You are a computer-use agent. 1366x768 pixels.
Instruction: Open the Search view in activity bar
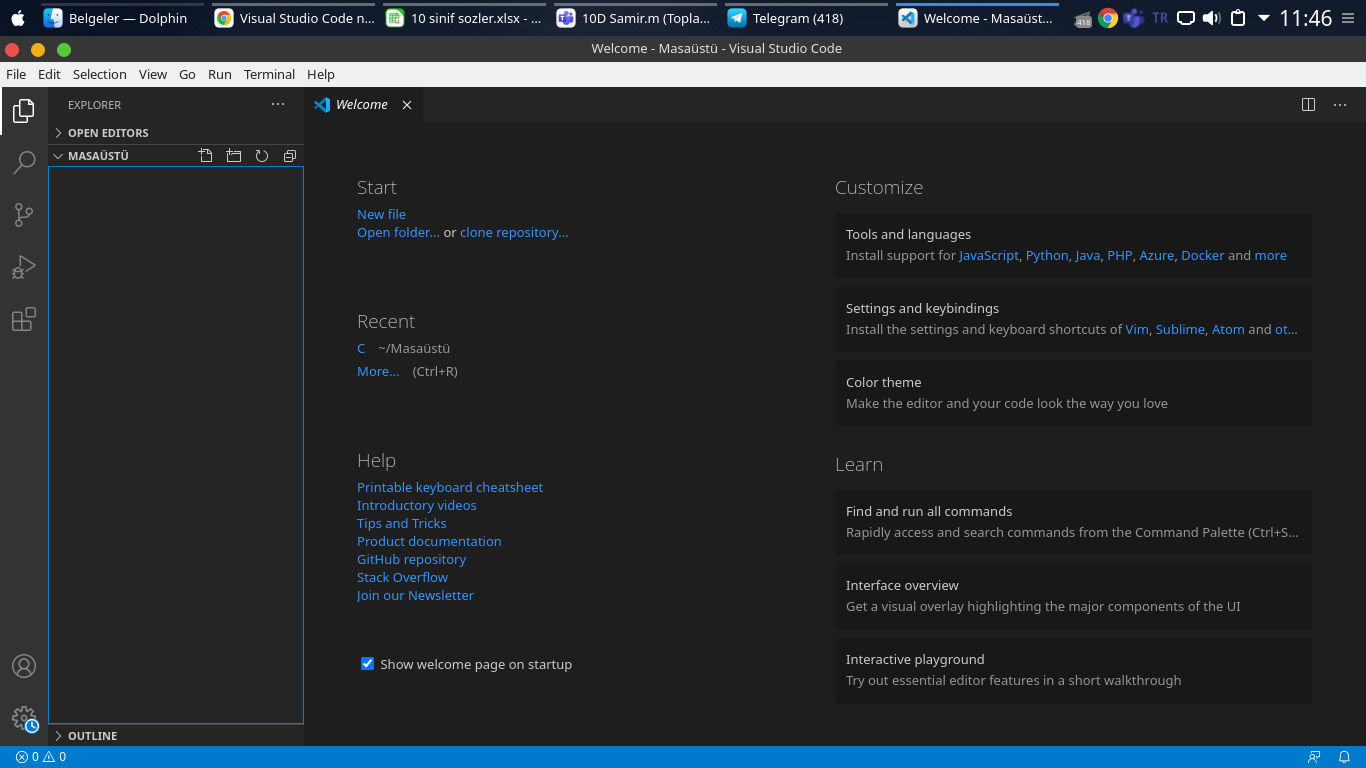[x=24, y=162]
